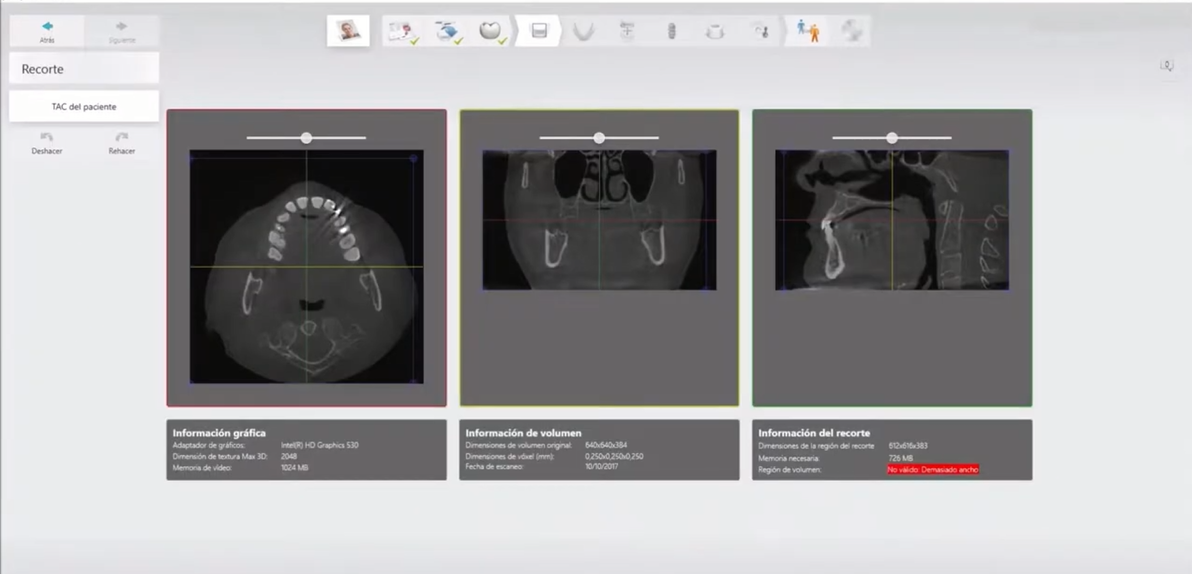
Task: Click the Memoria necesaria label
Action: (790, 458)
